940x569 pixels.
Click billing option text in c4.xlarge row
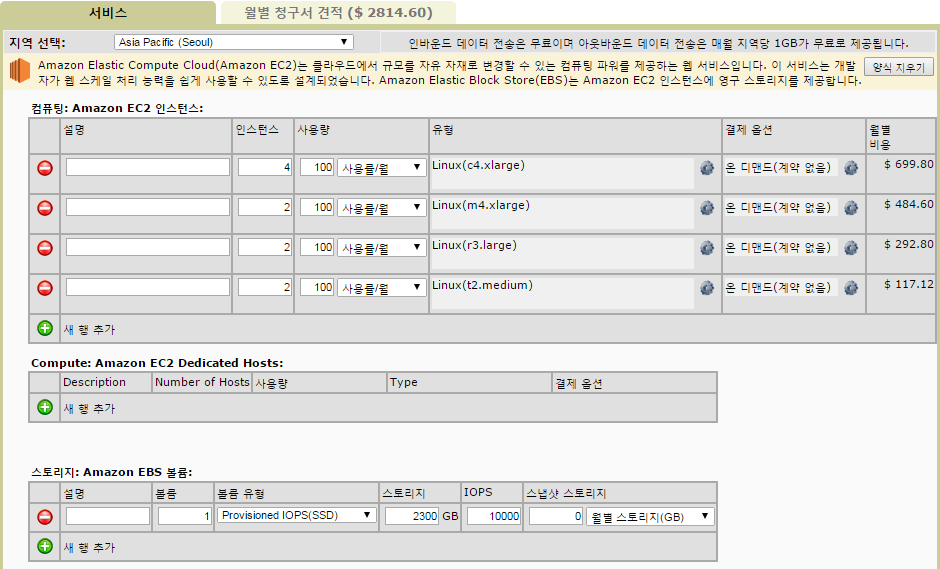(x=778, y=168)
